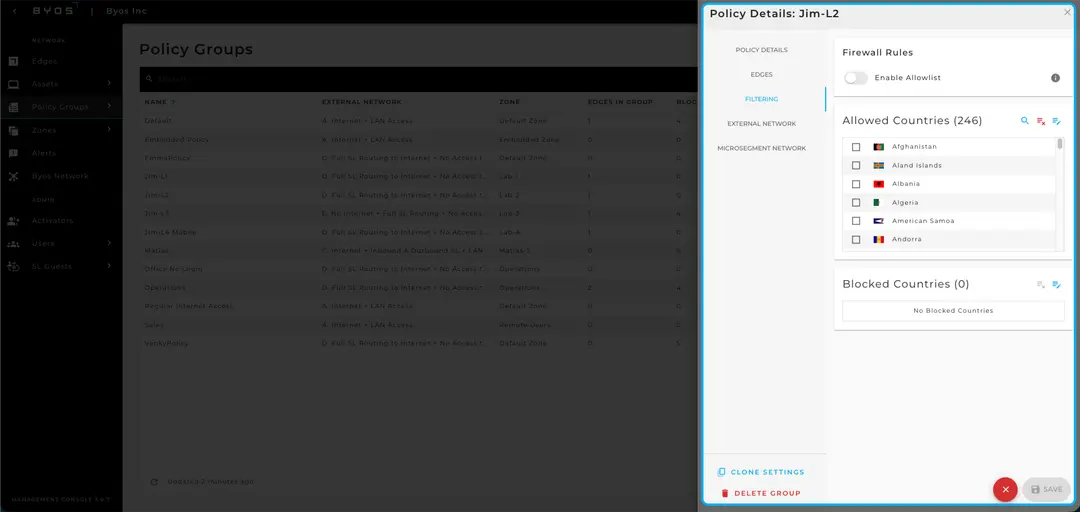Click the edit-list icon for Blocked Countries
The image size is (1080, 512).
coord(1057,285)
